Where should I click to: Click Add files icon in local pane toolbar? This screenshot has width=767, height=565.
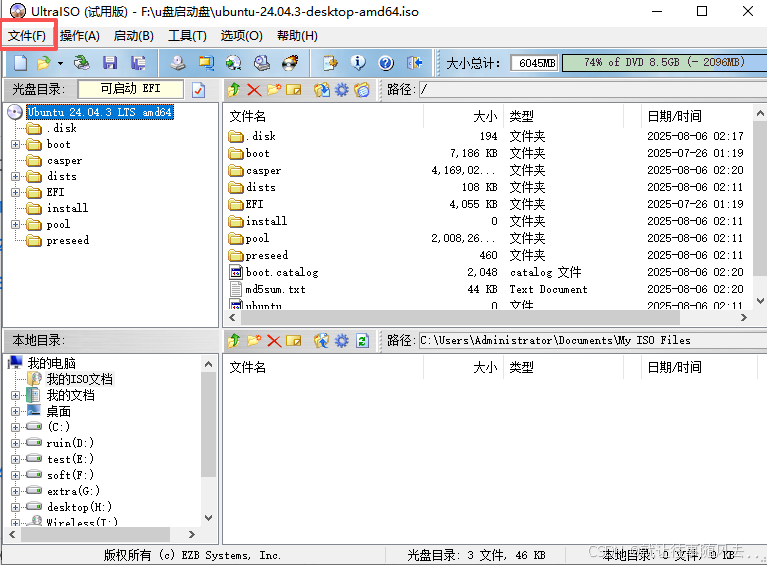coord(322,340)
